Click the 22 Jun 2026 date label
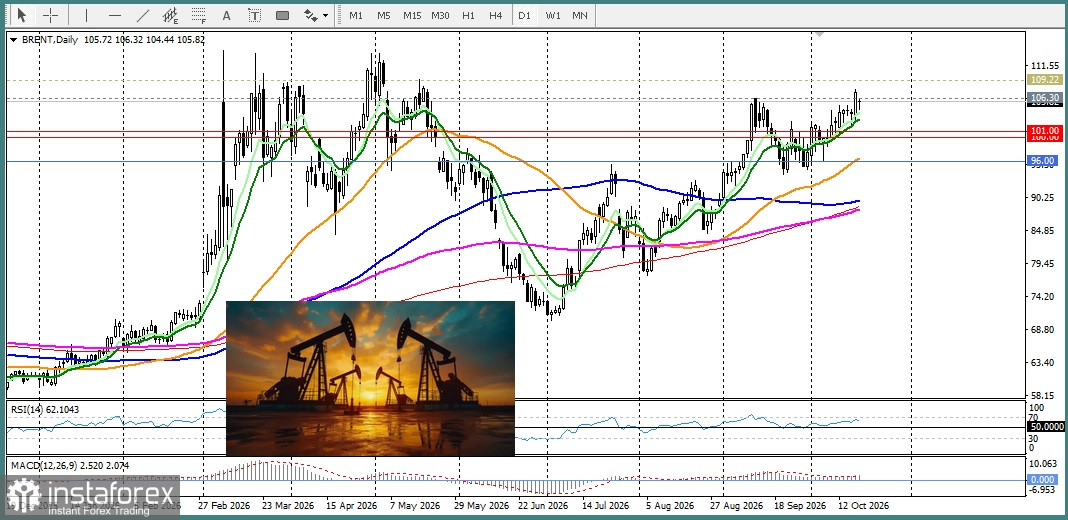1068x520 pixels. (543, 506)
